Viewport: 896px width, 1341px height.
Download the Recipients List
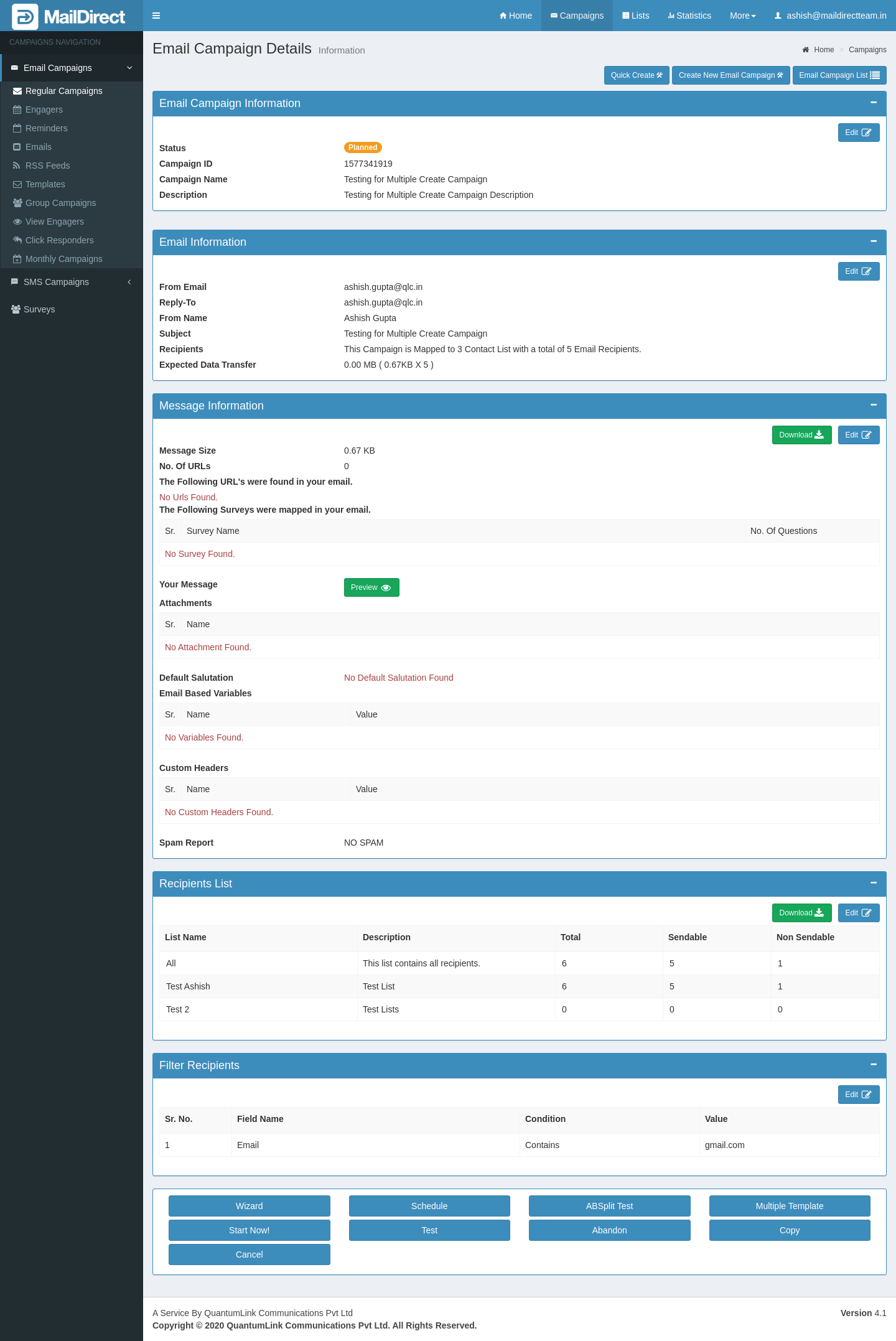coord(801,913)
